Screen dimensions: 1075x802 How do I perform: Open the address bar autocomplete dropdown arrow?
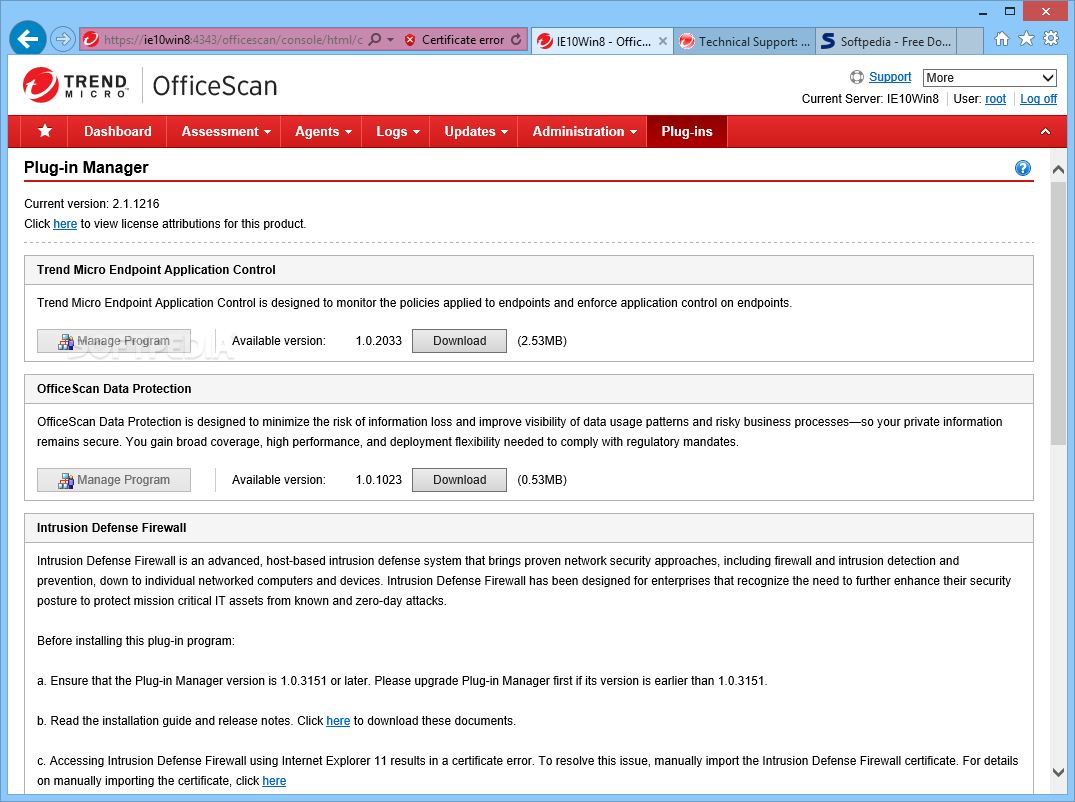pos(391,40)
